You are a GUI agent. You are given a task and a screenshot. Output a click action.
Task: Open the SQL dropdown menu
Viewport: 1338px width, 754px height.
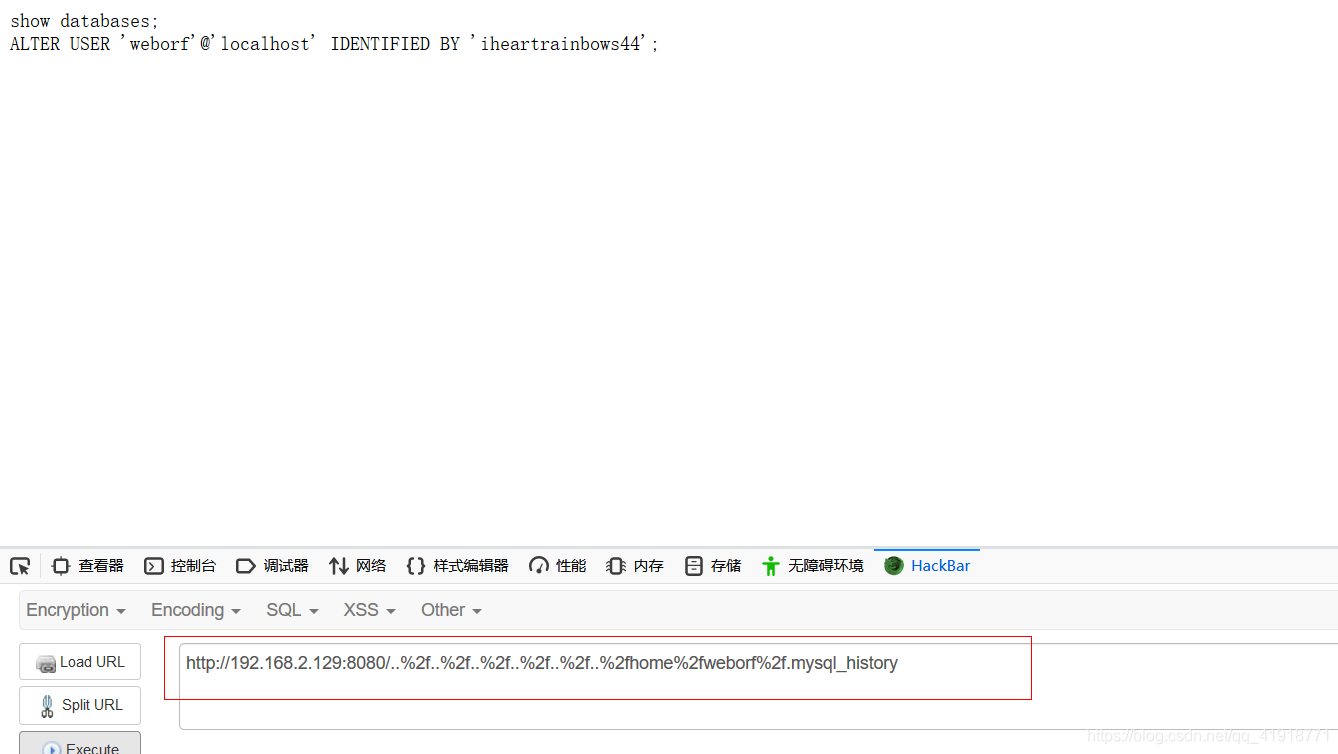(x=292, y=610)
